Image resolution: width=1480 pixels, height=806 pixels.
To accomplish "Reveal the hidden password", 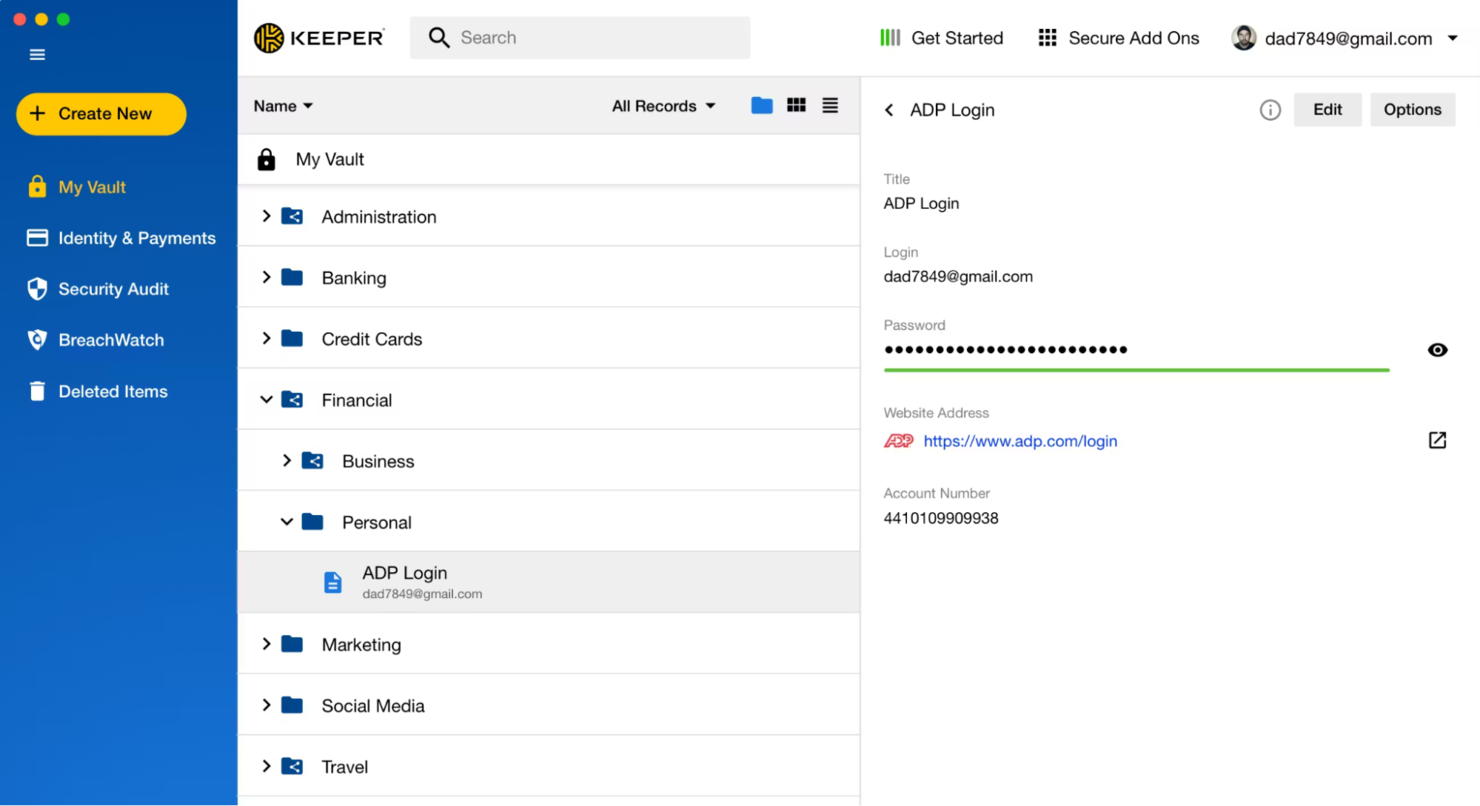I will coord(1437,349).
